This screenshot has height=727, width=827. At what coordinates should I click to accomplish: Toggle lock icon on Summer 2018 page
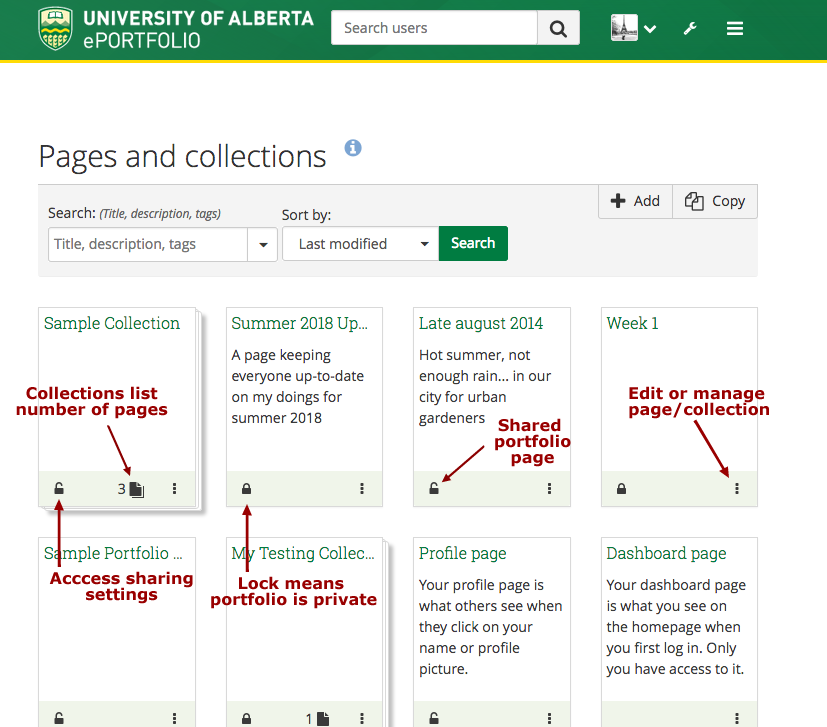pos(247,489)
